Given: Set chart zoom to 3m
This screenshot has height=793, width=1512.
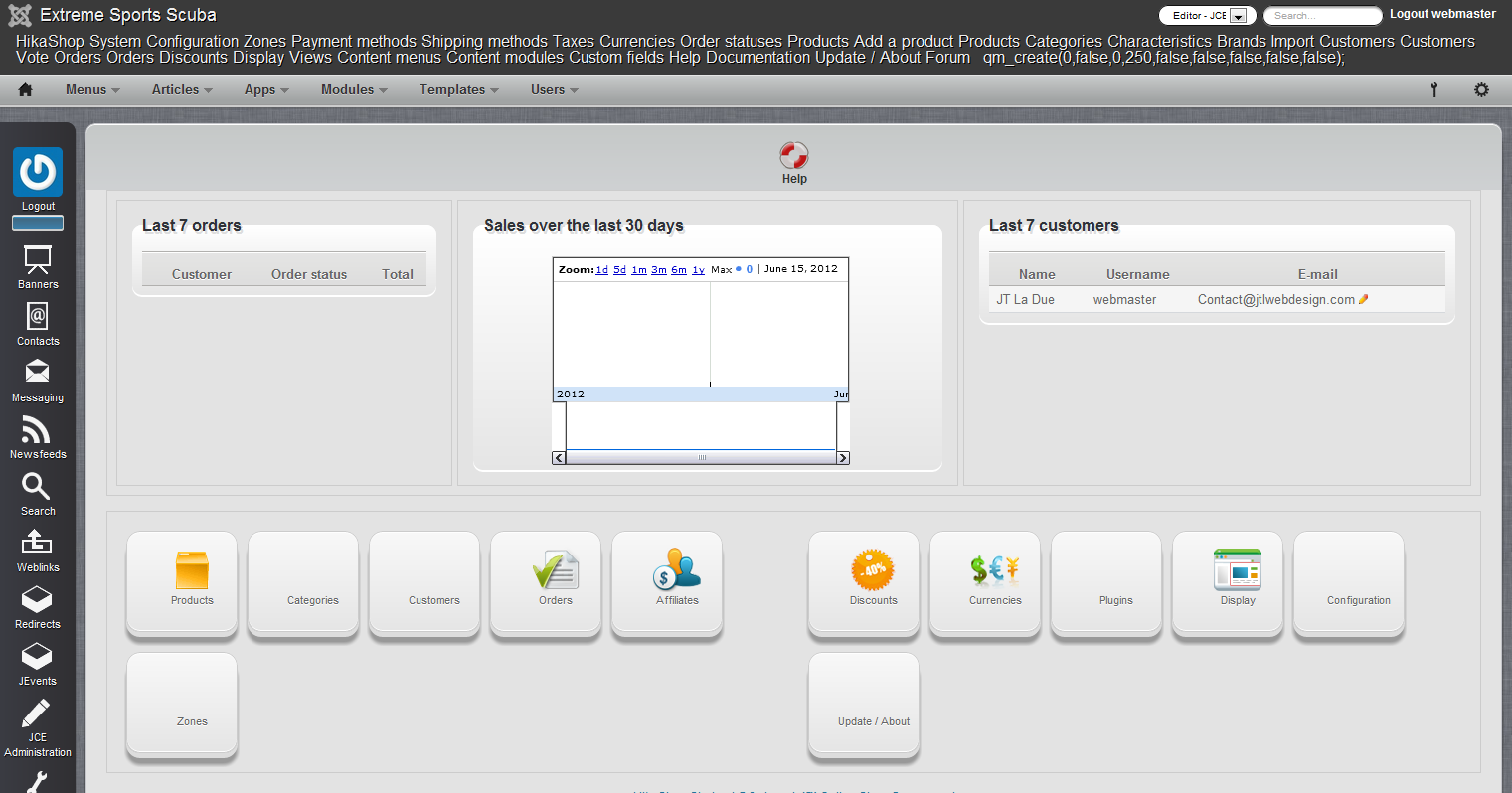Looking at the screenshot, I should pyautogui.click(x=659, y=270).
